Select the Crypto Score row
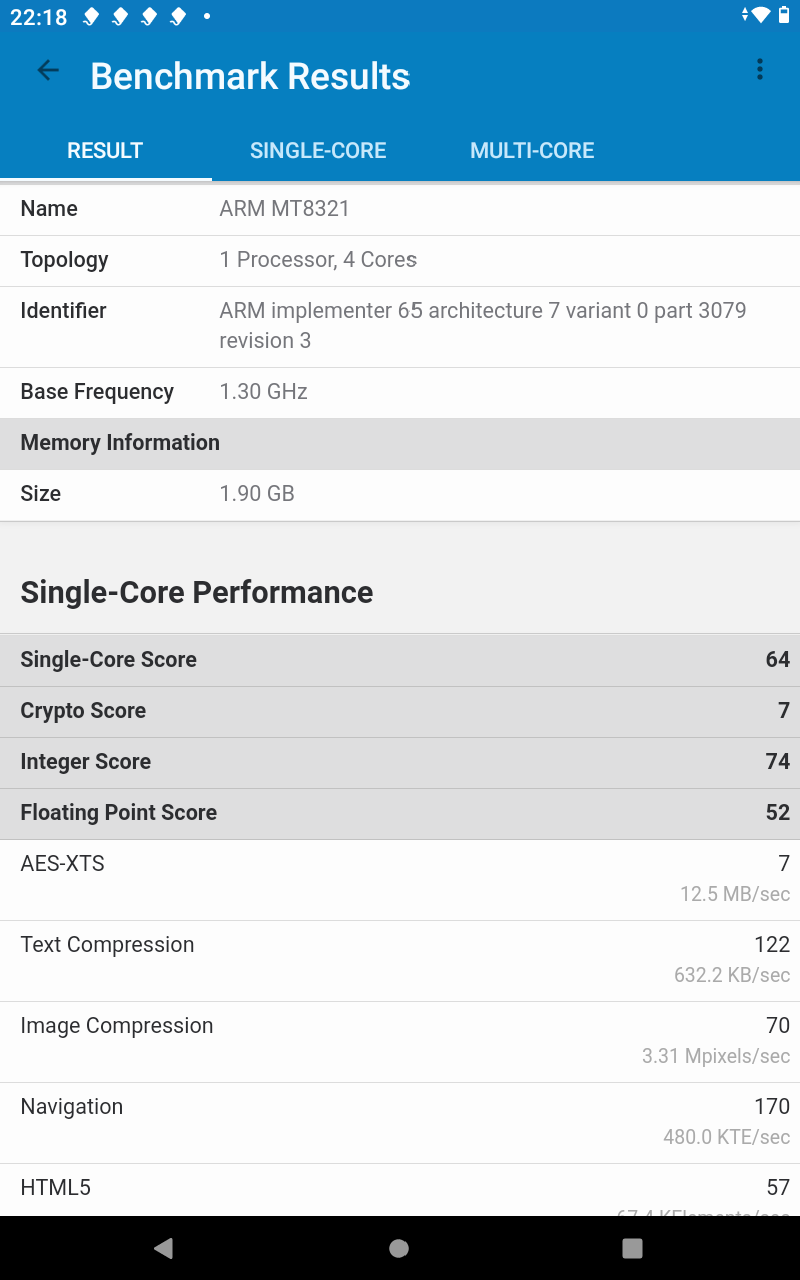800x1280 pixels. pos(400,711)
